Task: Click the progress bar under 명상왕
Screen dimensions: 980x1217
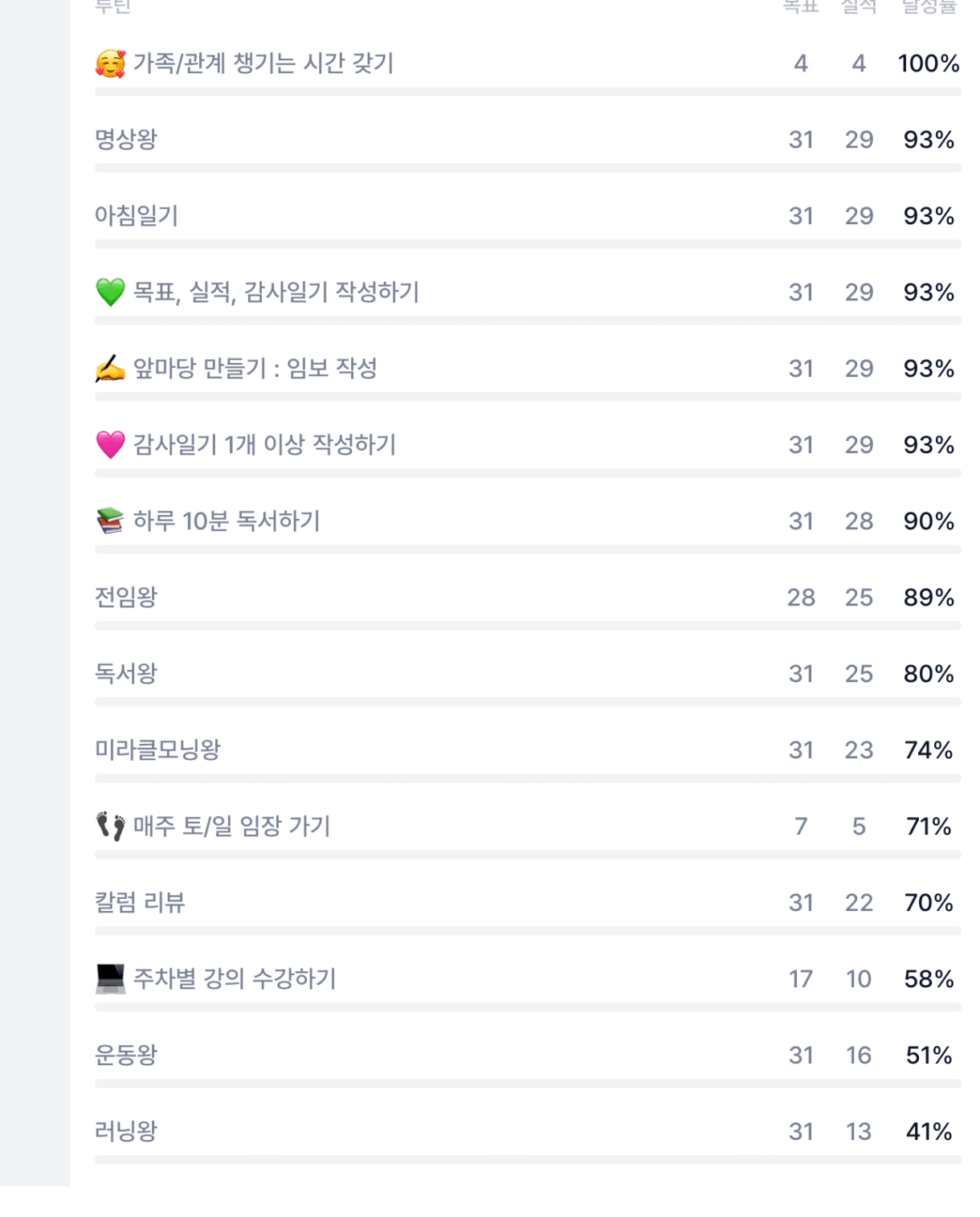Action: (x=527, y=168)
